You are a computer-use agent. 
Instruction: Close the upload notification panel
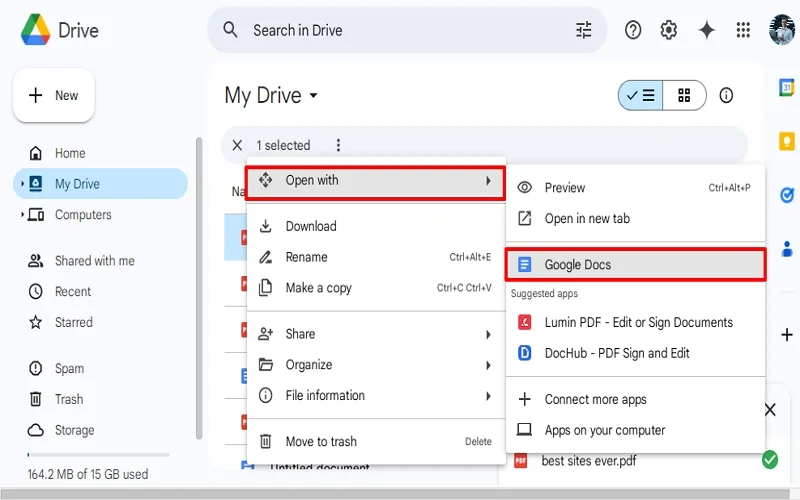(x=770, y=410)
